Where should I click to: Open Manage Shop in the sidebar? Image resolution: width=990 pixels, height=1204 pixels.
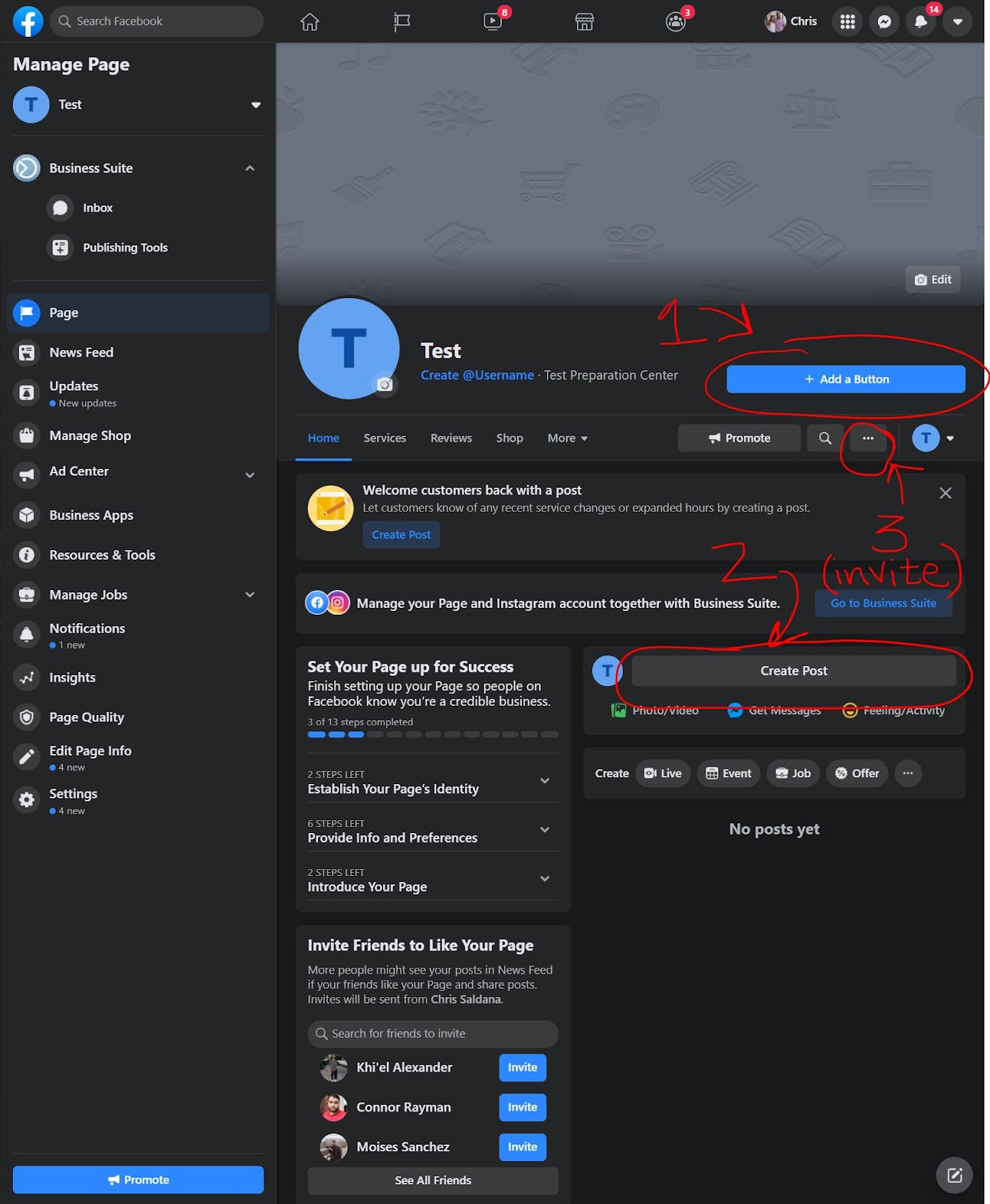point(138,436)
